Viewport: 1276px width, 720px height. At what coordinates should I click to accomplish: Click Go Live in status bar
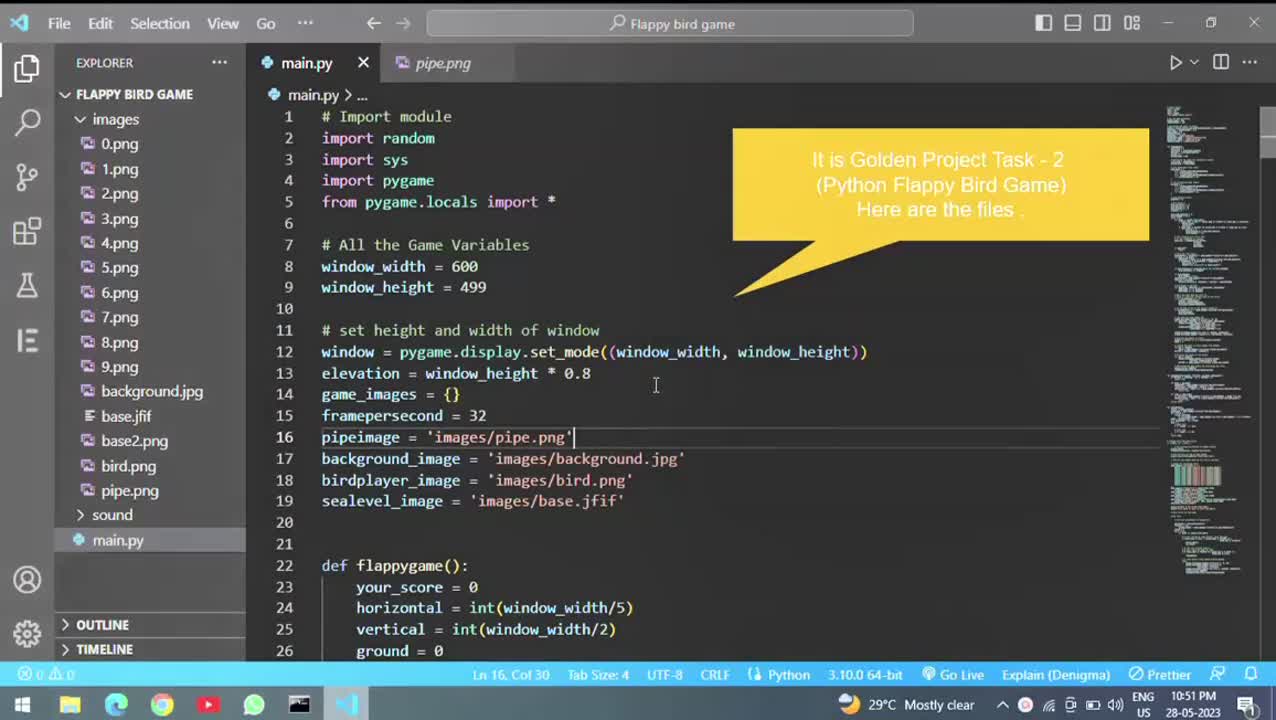[953, 675]
